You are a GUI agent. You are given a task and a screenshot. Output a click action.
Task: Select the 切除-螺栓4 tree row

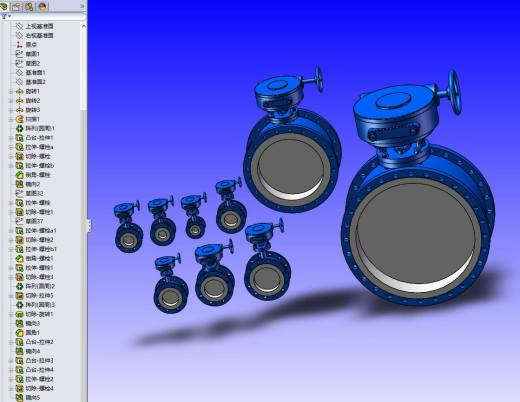[x=34, y=389]
